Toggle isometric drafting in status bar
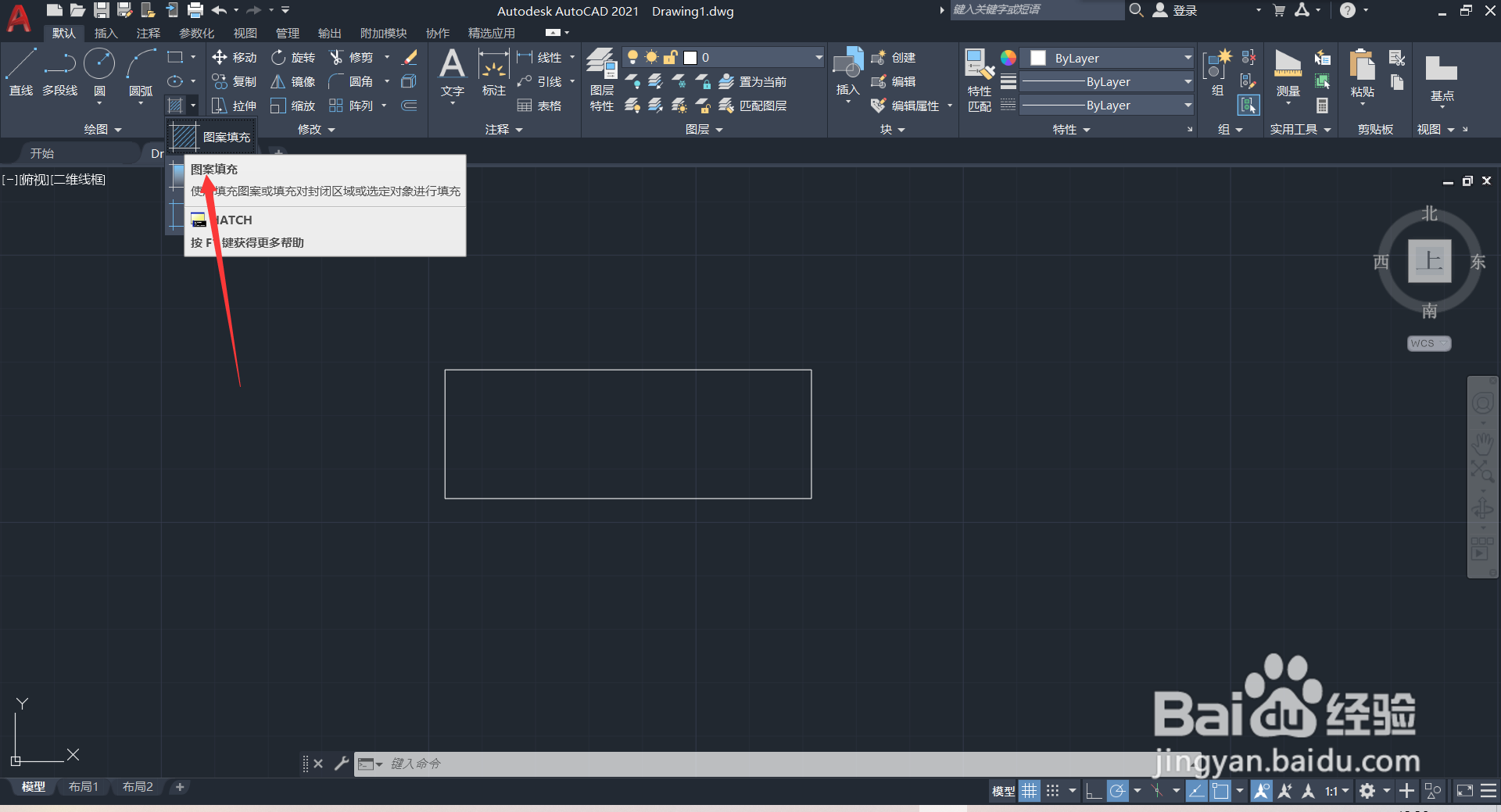 [x=1159, y=791]
